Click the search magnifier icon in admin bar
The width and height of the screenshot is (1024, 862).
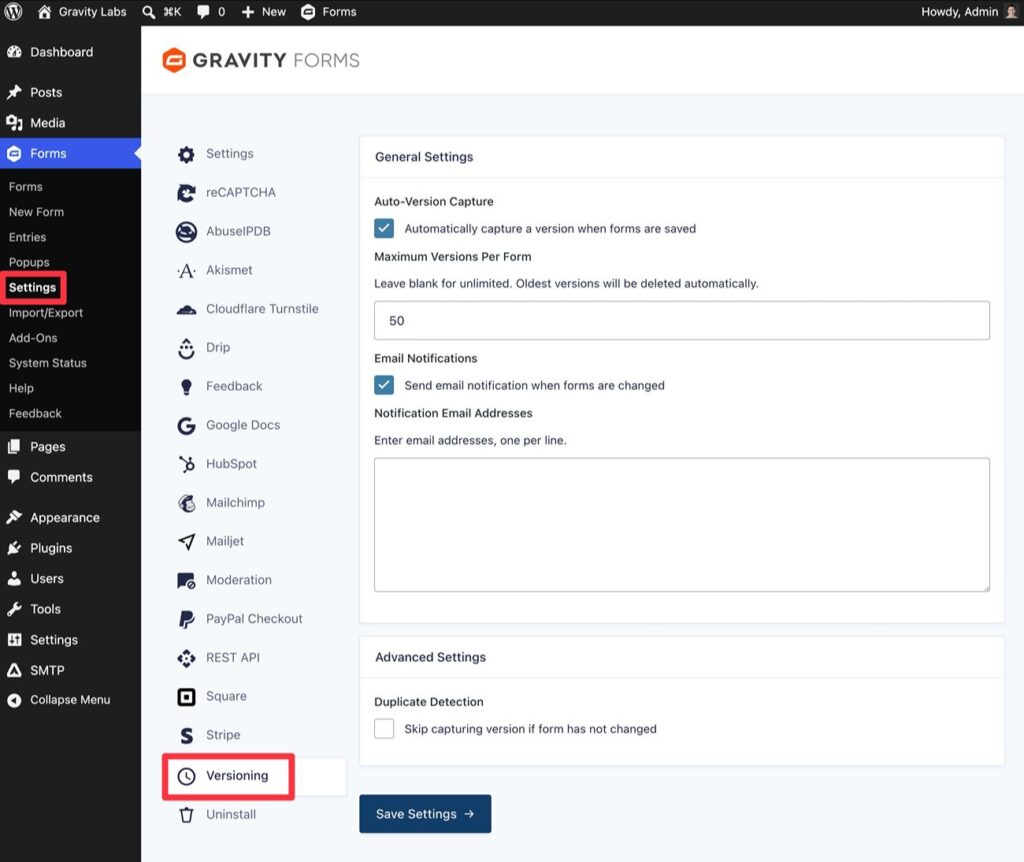click(x=149, y=12)
